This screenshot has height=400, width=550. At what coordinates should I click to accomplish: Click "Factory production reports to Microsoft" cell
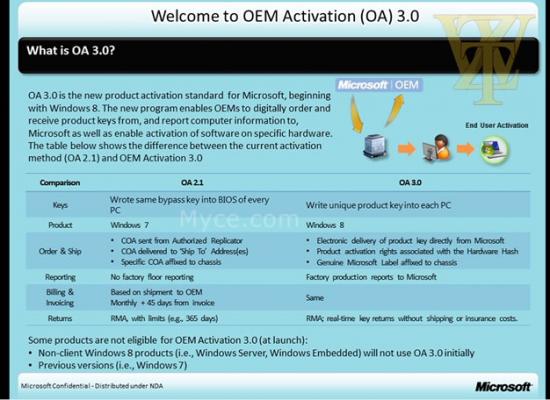[x=371, y=277]
